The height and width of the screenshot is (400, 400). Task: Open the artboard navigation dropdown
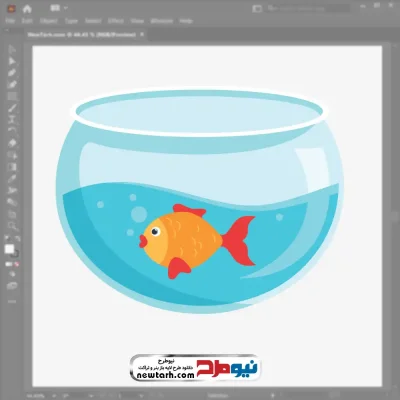tap(141, 396)
